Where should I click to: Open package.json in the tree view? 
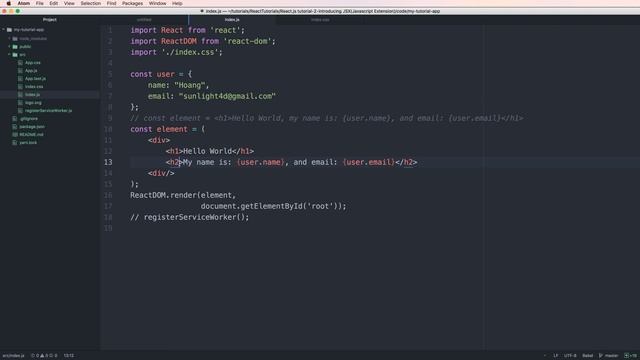(32, 127)
